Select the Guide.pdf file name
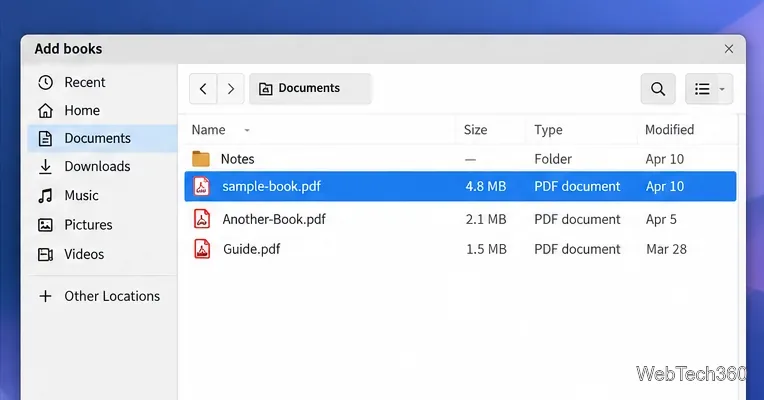 coord(252,249)
